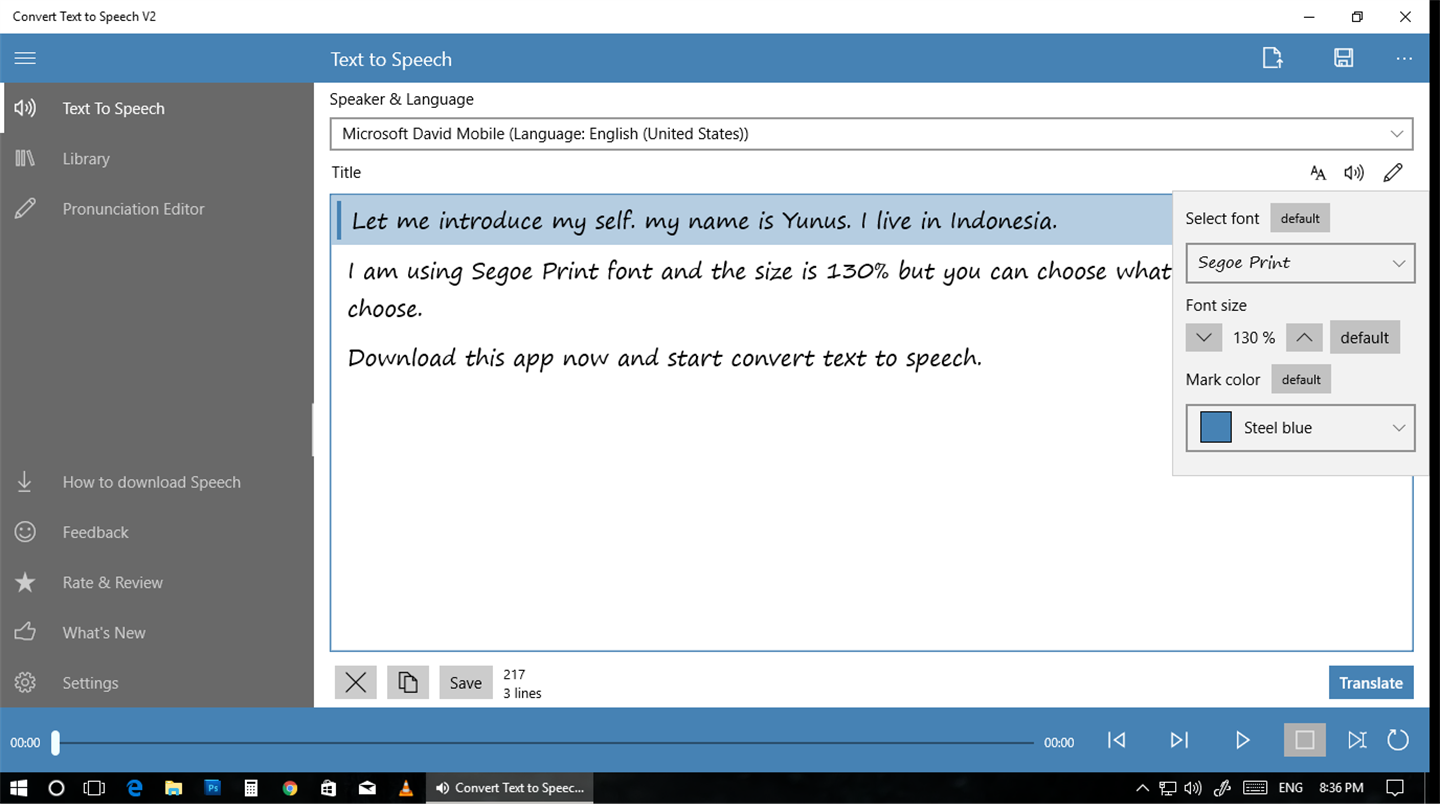Screen dimensions: 1440x804
Task: Click the font settings icon near Title
Action: click(1318, 173)
